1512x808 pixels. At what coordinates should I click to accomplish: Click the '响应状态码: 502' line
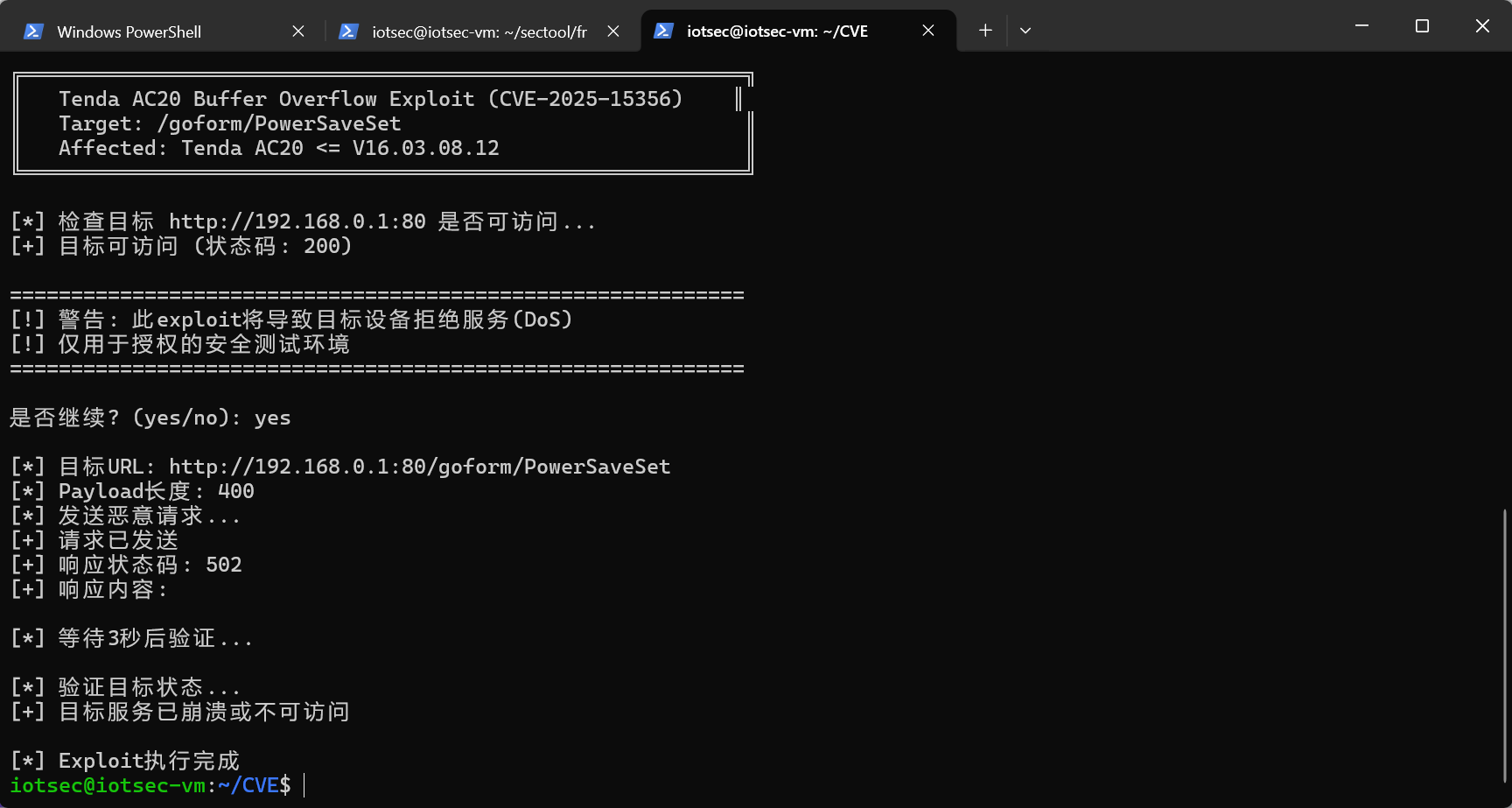coord(126,565)
